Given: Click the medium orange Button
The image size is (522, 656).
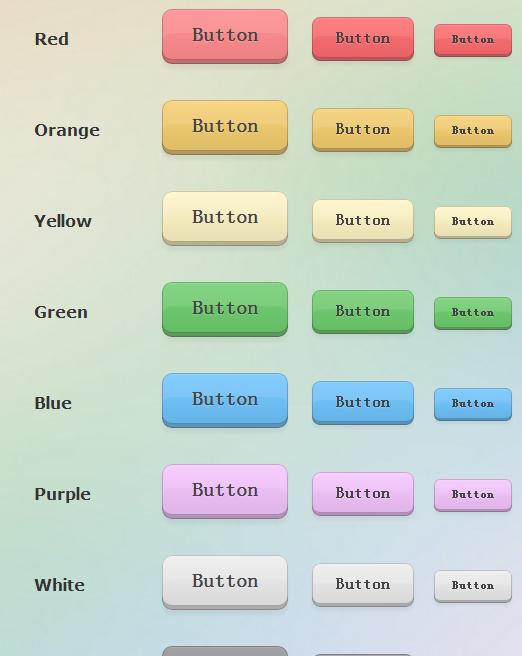Looking at the screenshot, I should tap(363, 130).
